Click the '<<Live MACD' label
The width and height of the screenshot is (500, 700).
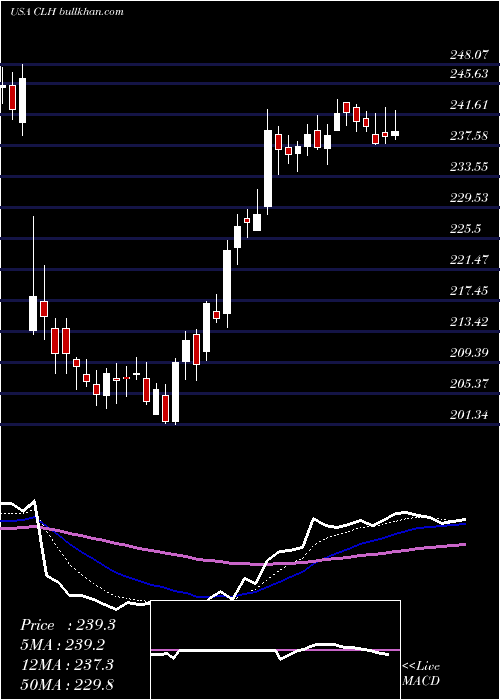[421, 673]
